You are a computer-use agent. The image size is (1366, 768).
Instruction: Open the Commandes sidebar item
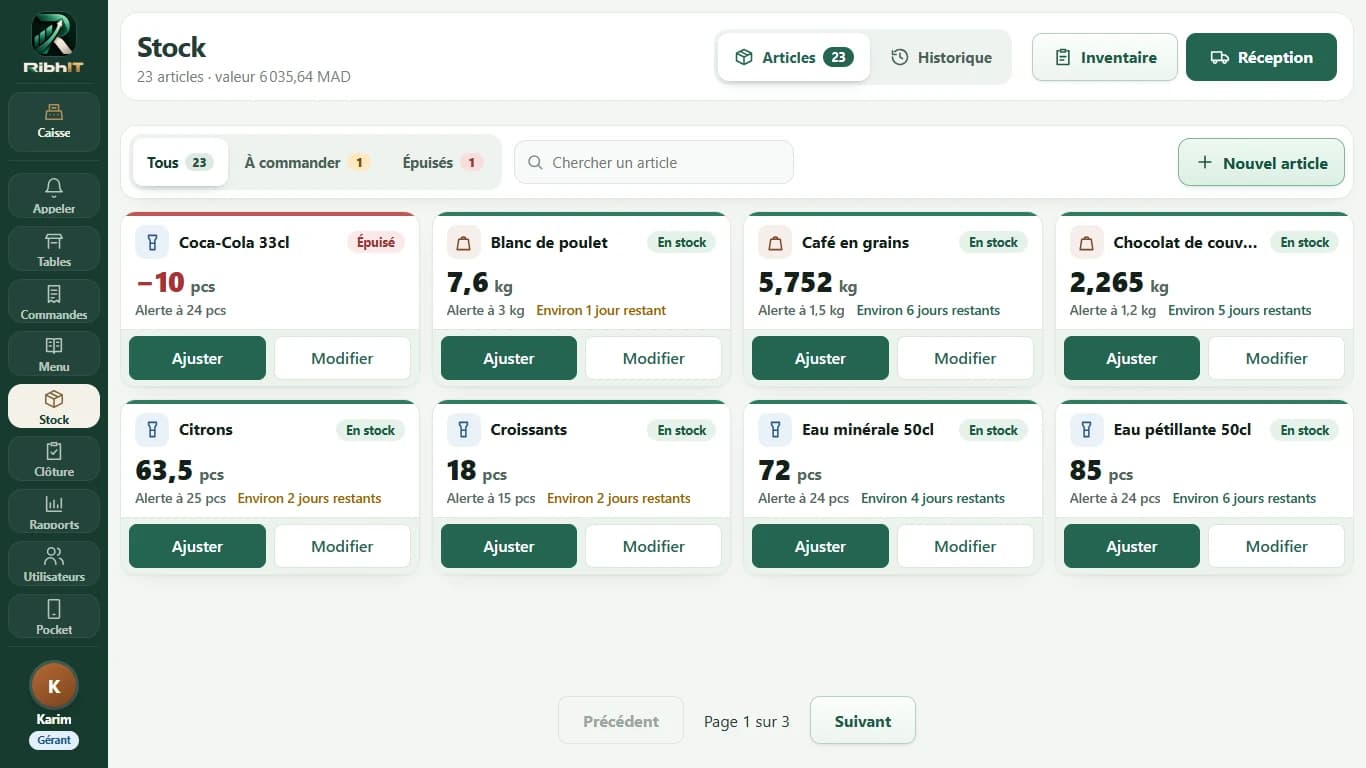pyautogui.click(x=54, y=301)
